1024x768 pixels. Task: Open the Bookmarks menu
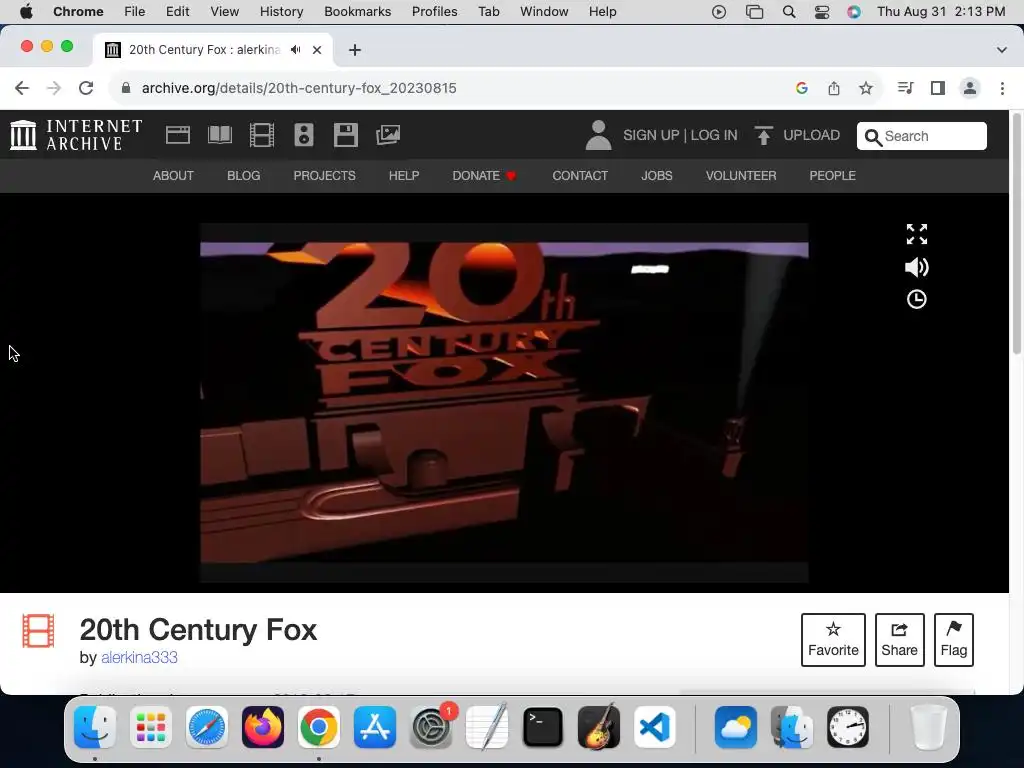pyautogui.click(x=357, y=12)
